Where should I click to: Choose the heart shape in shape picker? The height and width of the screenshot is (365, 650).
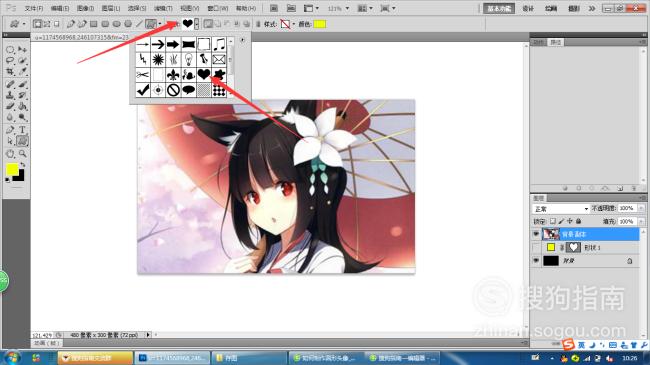click(204, 74)
